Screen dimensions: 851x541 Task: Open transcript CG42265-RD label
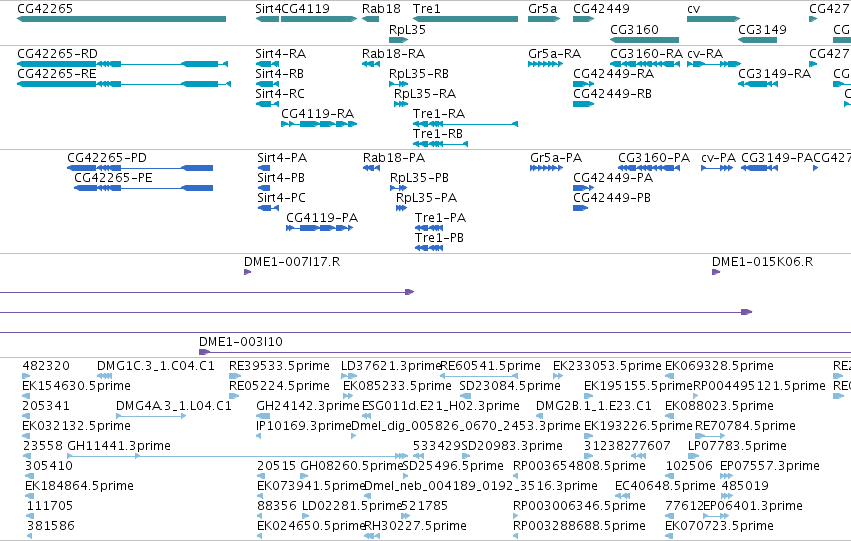point(58,54)
